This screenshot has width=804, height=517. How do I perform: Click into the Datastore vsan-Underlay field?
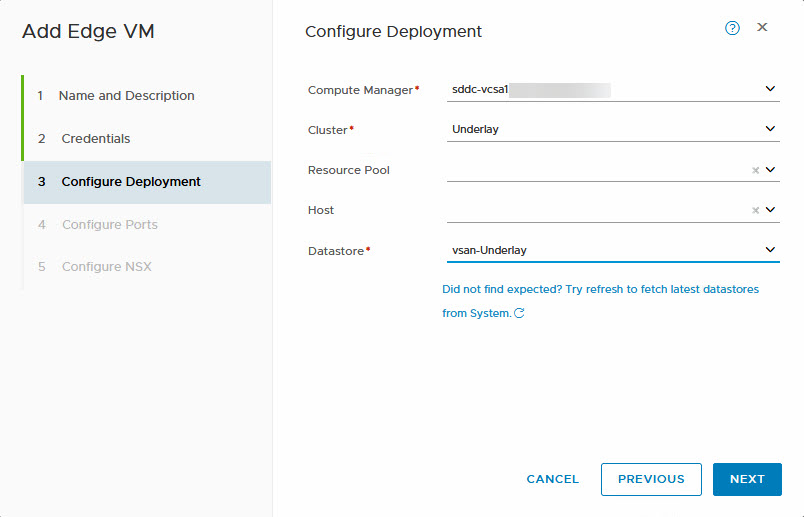[x=600, y=250]
